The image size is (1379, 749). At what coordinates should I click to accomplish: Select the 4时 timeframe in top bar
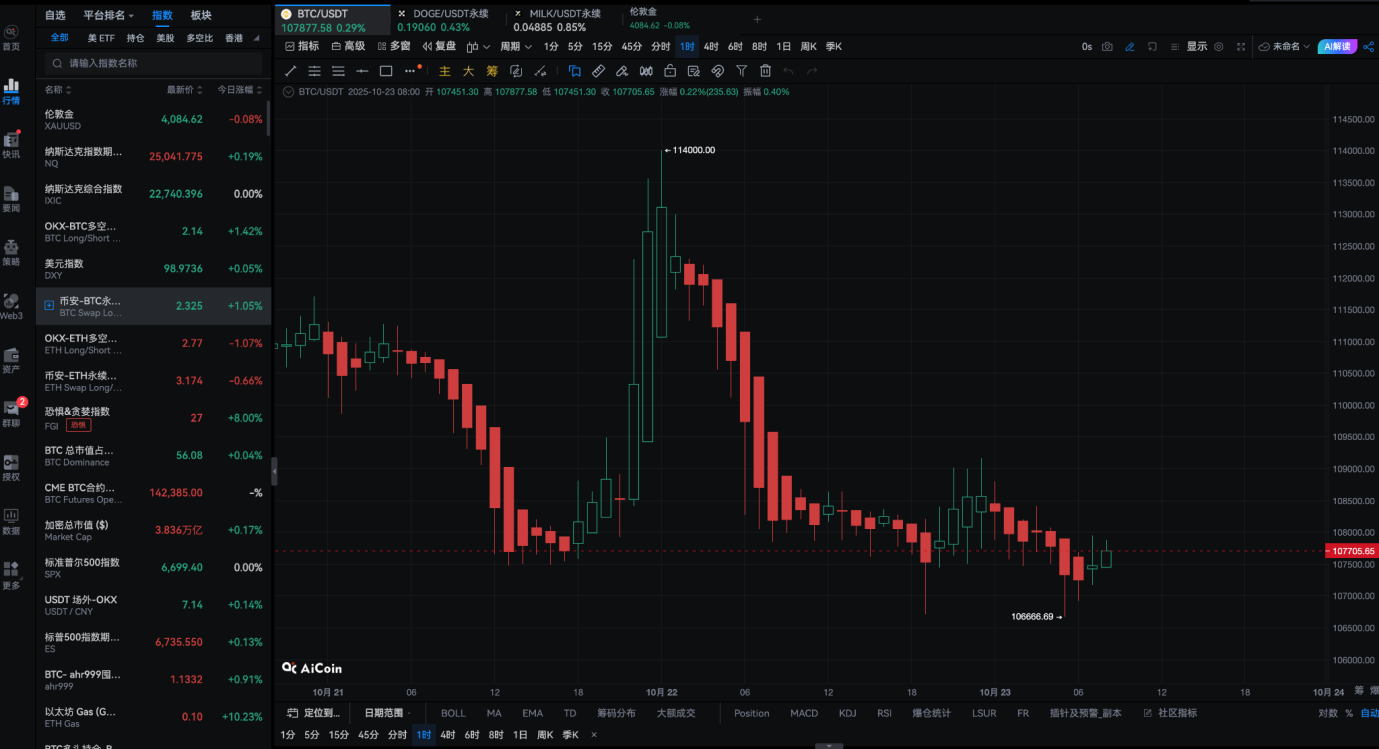[710, 46]
